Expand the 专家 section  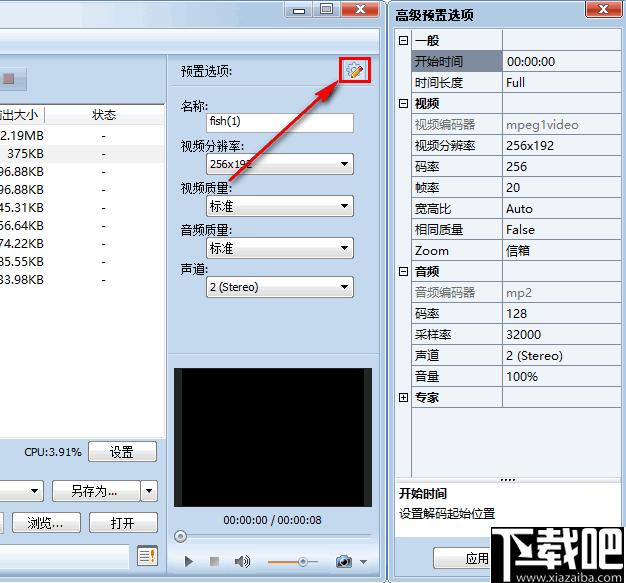(404, 398)
